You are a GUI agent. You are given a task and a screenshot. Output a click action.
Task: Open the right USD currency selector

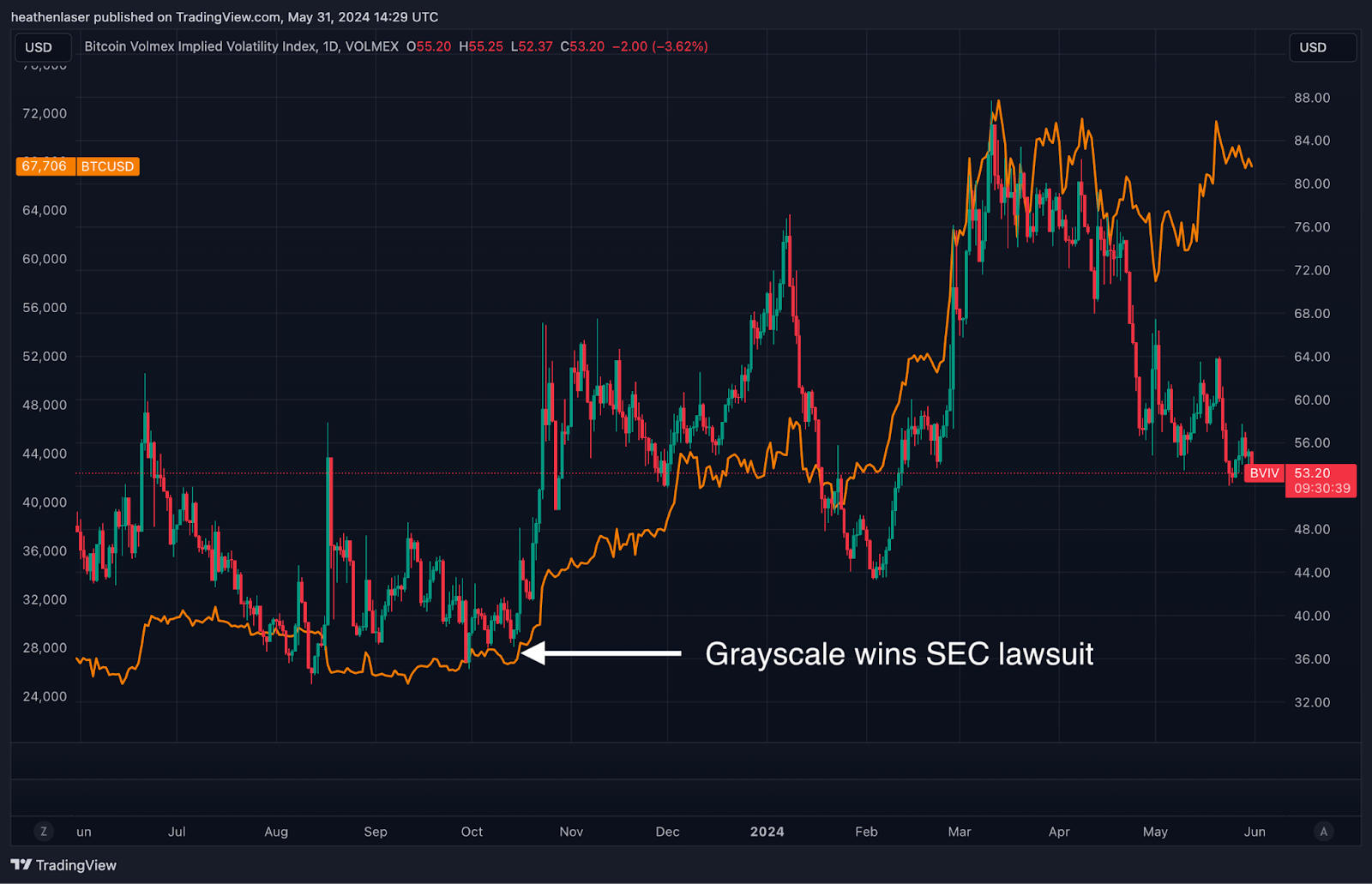(1322, 47)
